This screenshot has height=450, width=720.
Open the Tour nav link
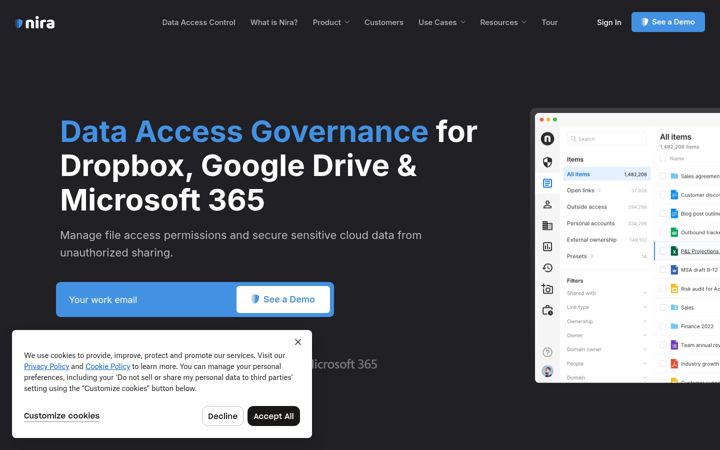click(x=549, y=22)
